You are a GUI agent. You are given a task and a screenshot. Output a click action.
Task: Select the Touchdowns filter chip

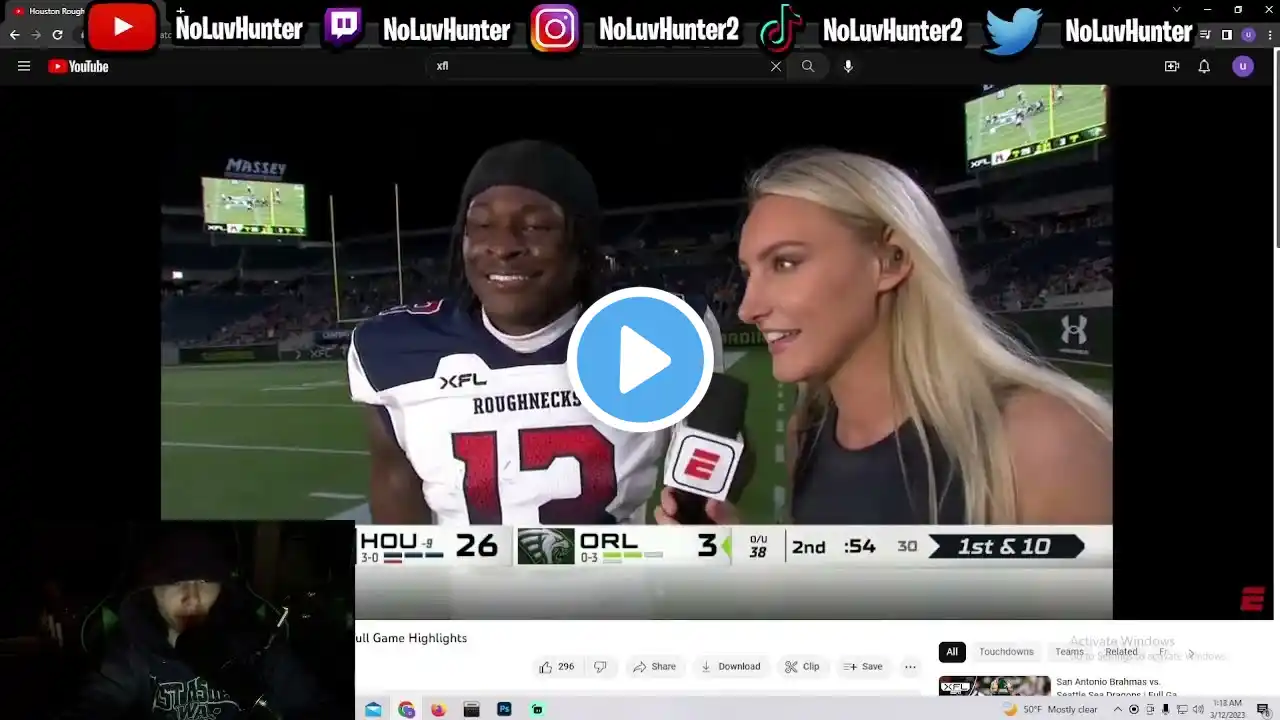tap(1006, 652)
